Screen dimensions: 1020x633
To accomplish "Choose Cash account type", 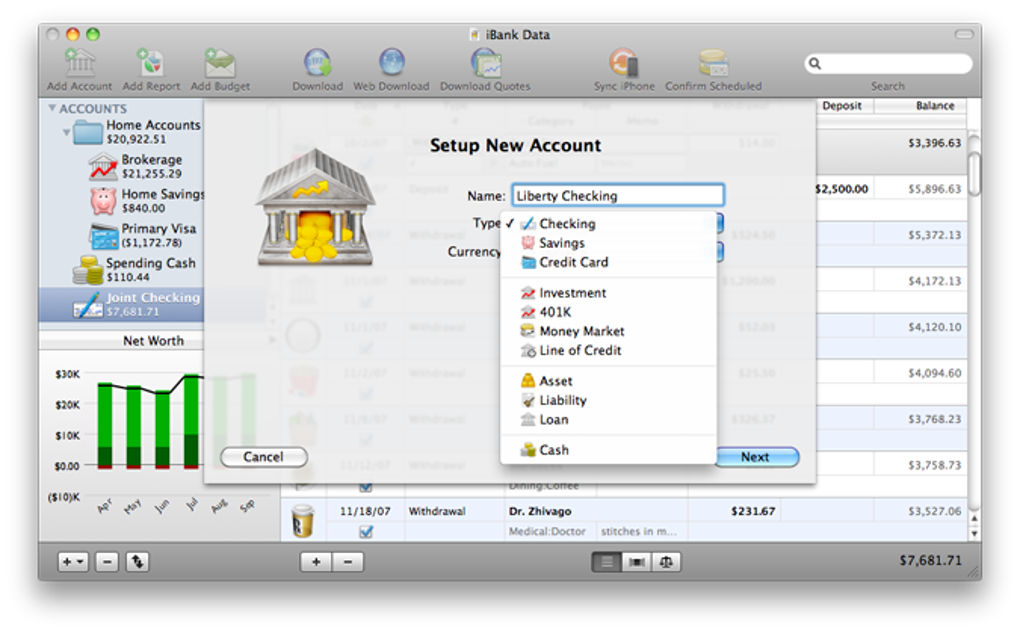I will tap(608, 450).
